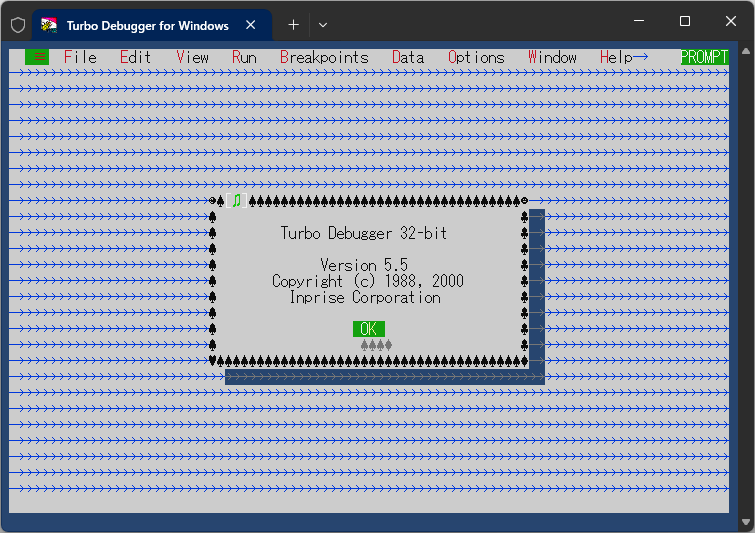
Task: Click OK in the about dialog
Action: pyautogui.click(x=369, y=329)
